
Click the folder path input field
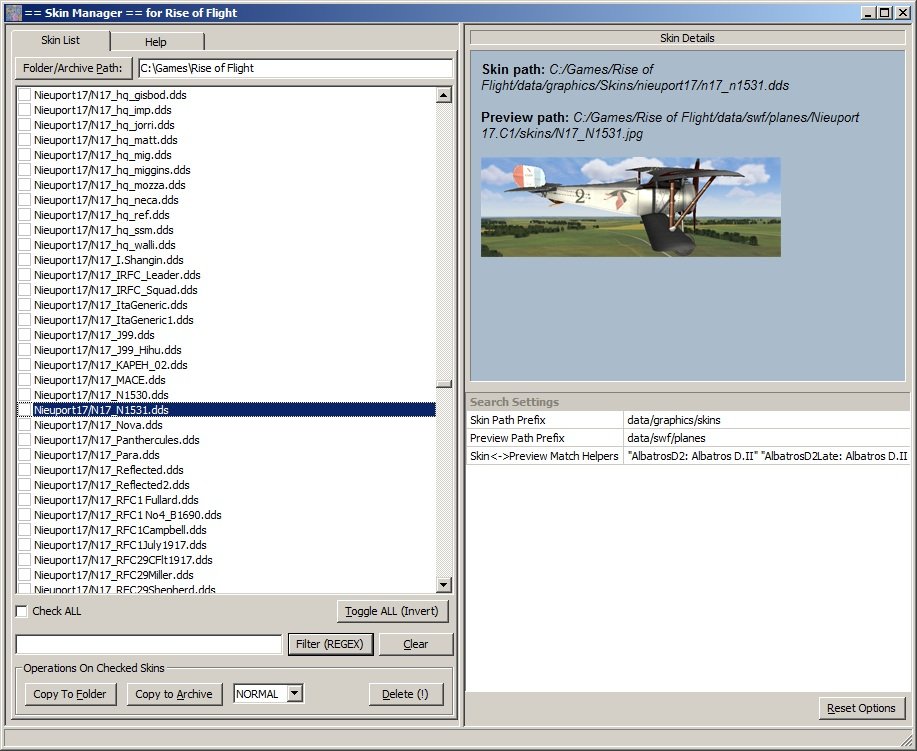click(295, 68)
